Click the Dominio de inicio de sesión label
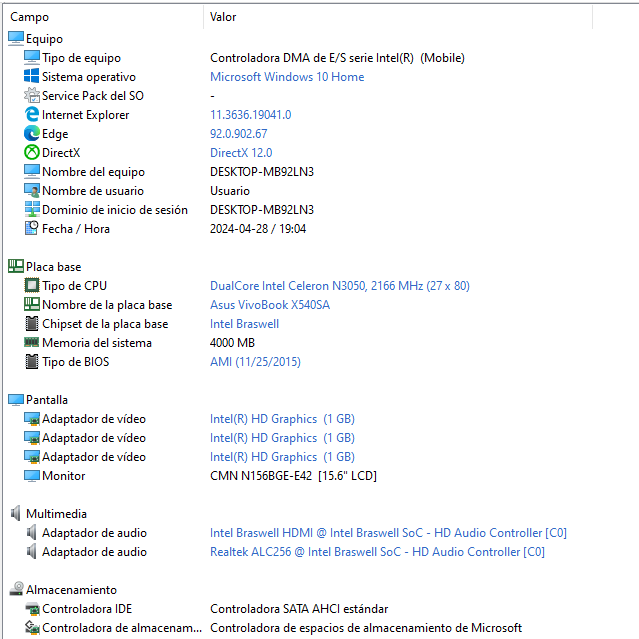The height and width of the screenshot is (639, 639). [x=115, y=209]
